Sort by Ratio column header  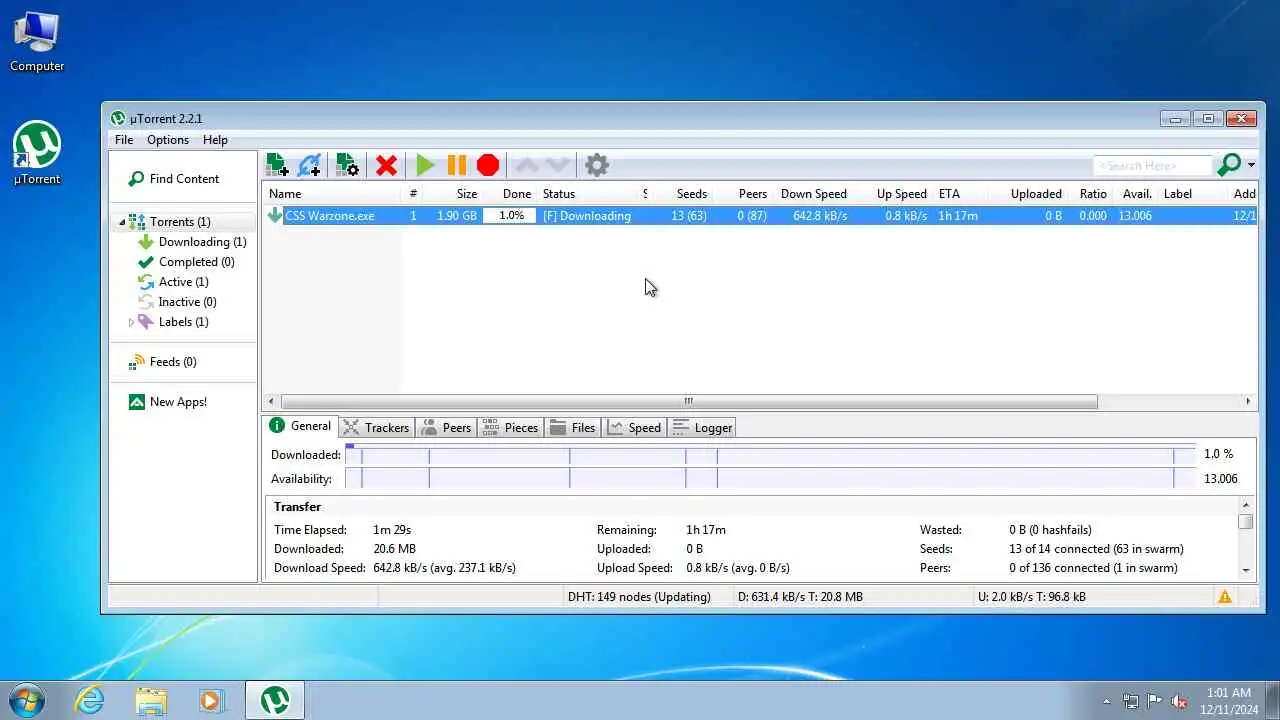pyautogui.click(x=1089, y=194)
